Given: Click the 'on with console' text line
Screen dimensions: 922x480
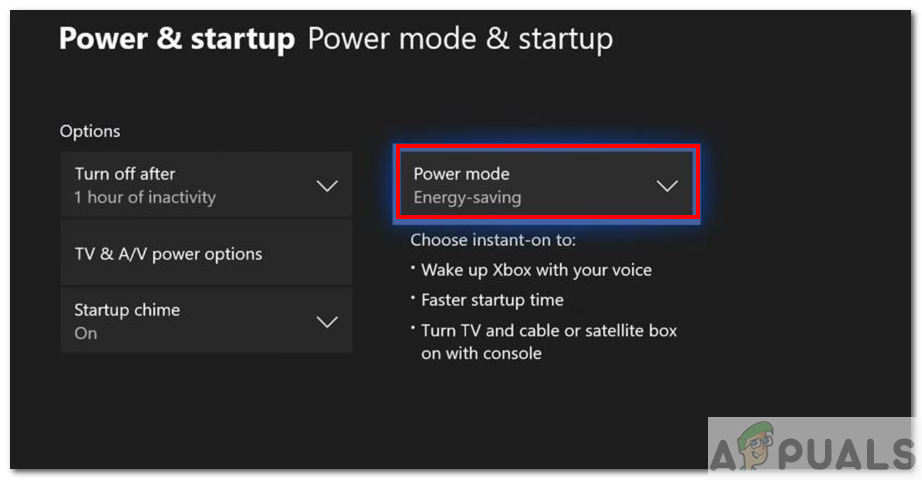Looking at the screenshot, I should [481, 353].
